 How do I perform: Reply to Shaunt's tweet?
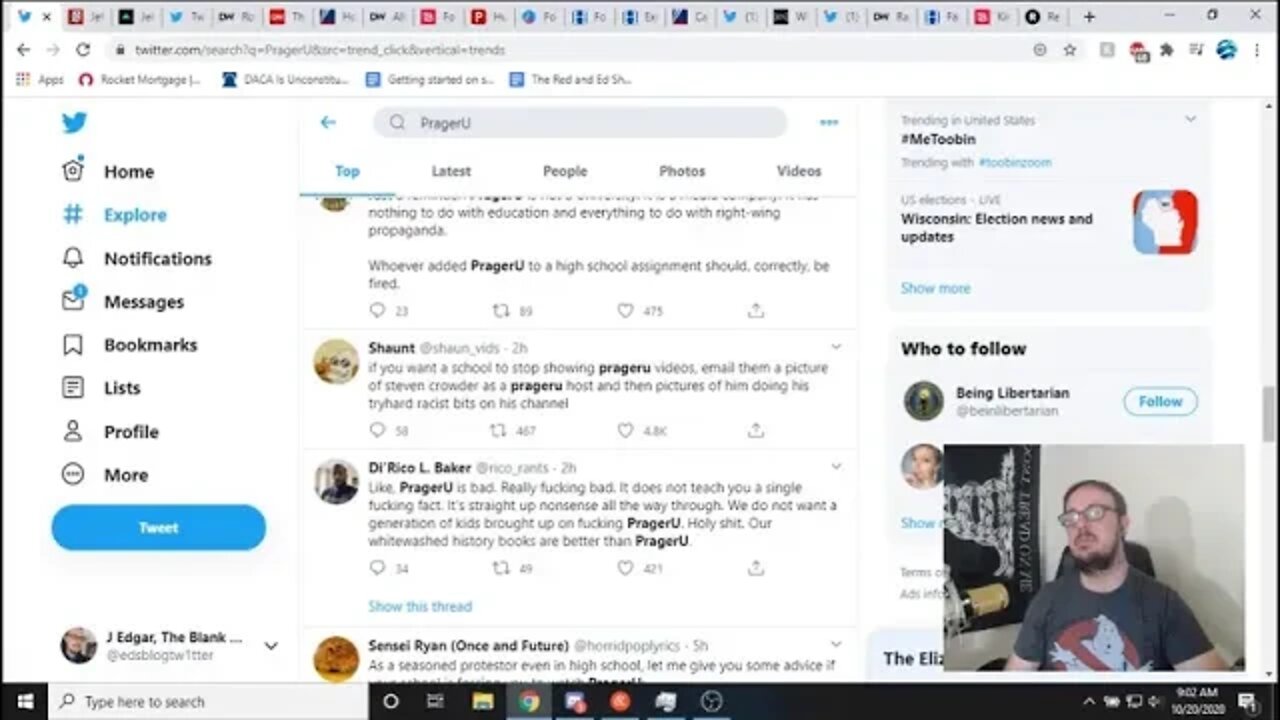(x=377, y=430)
